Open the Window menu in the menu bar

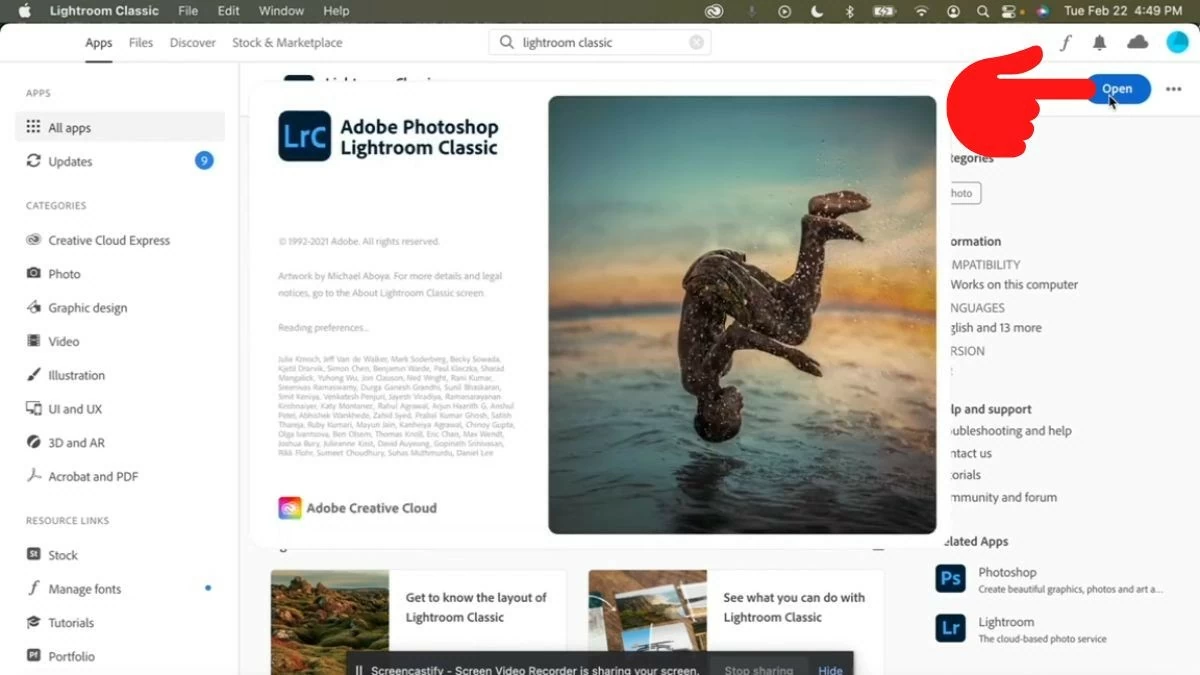click(281, 11)
